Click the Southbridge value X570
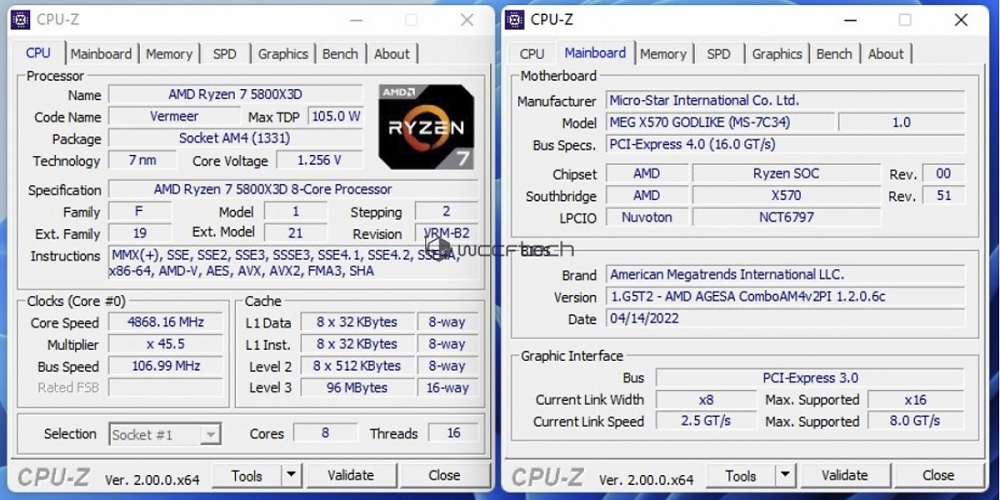Image resolution: width=1000 pixels, height=500 pixels. tap(786, 195)
